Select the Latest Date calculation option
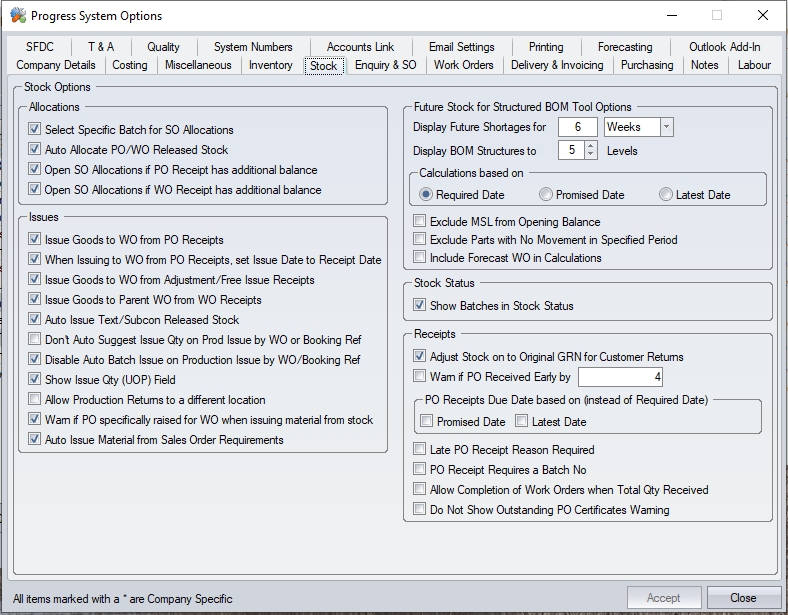The width and height of the screenshot is (788, 615). (665, 195)
